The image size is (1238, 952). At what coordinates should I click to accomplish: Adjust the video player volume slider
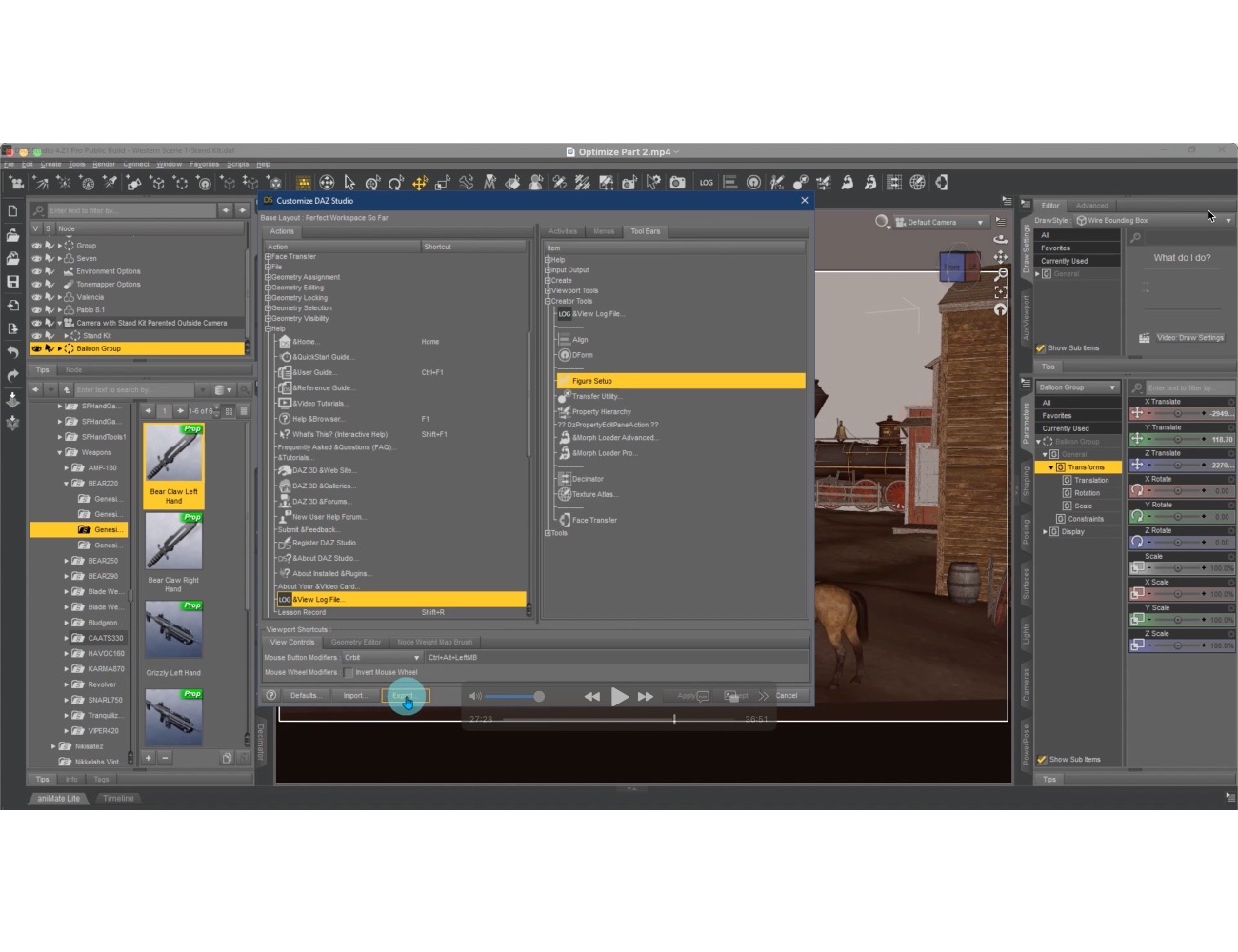coord(515,697)
